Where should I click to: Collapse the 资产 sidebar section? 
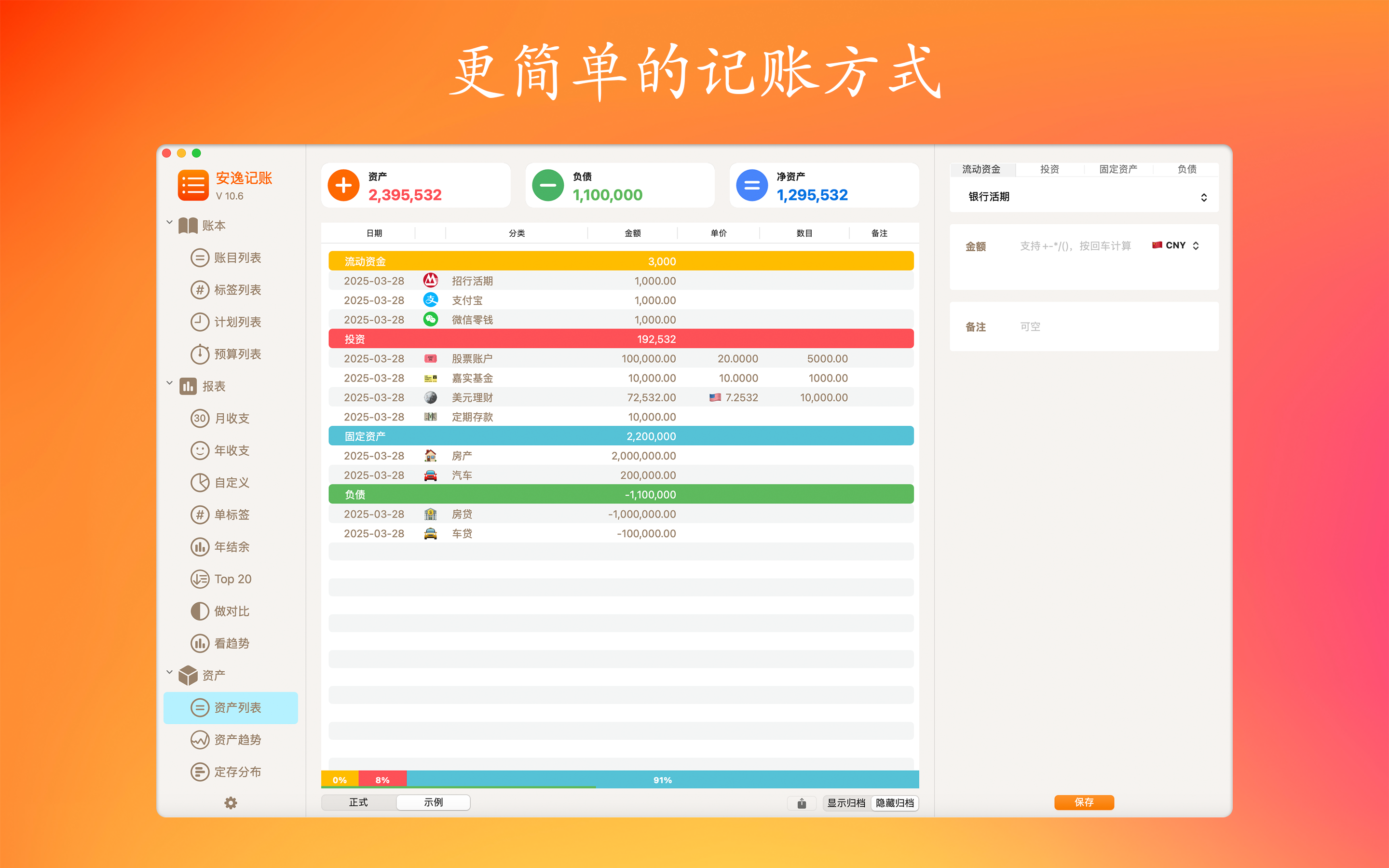coord(169,672)
